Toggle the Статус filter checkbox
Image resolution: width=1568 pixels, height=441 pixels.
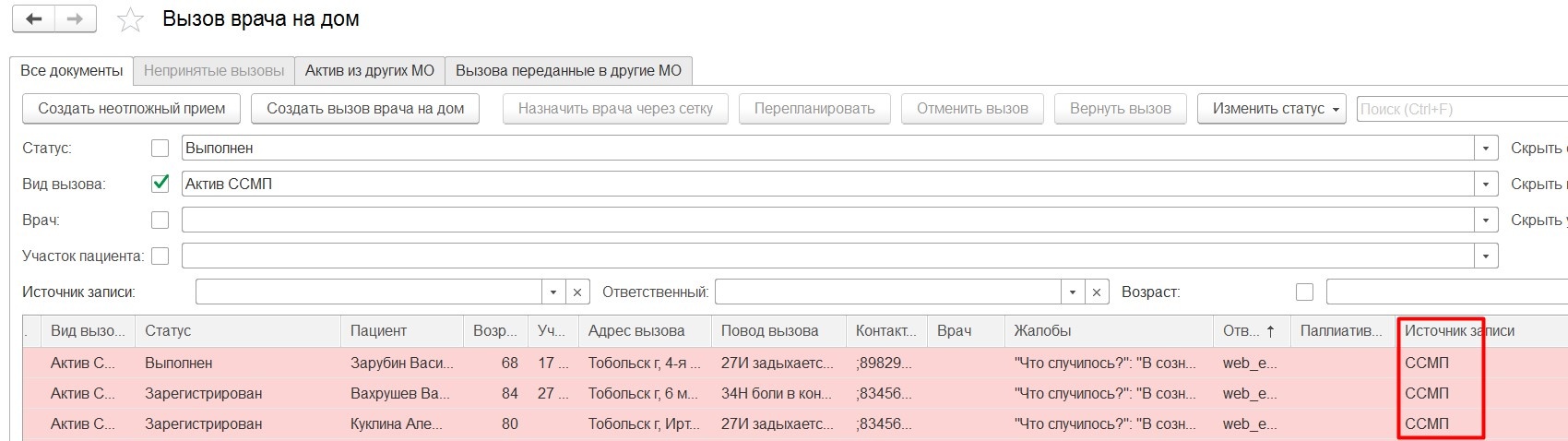pyautogui.click(x=160, y=148)
